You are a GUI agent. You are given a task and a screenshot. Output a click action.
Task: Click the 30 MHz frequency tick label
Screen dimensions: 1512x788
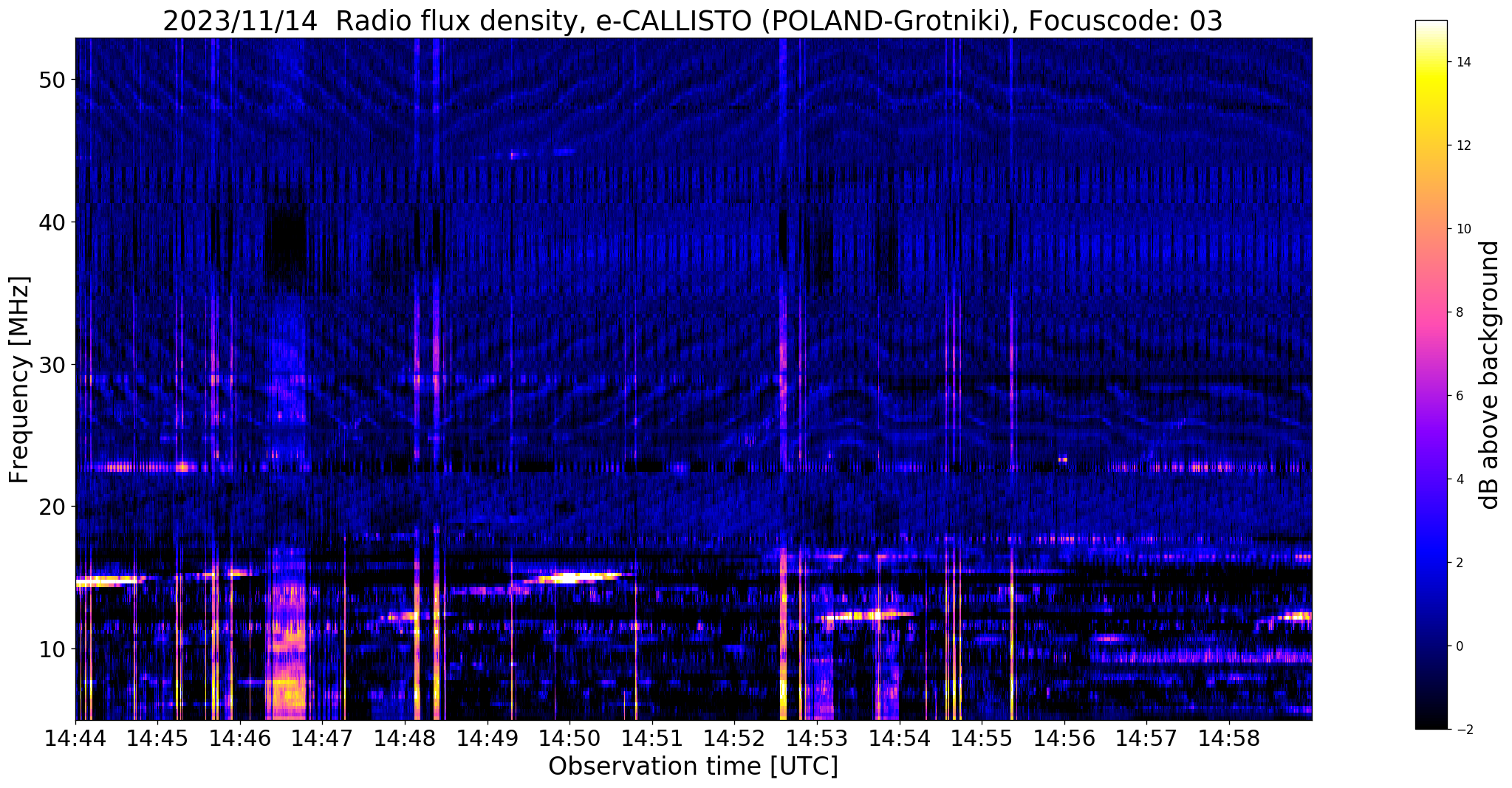pyautogui.click(x=52, y=365)
